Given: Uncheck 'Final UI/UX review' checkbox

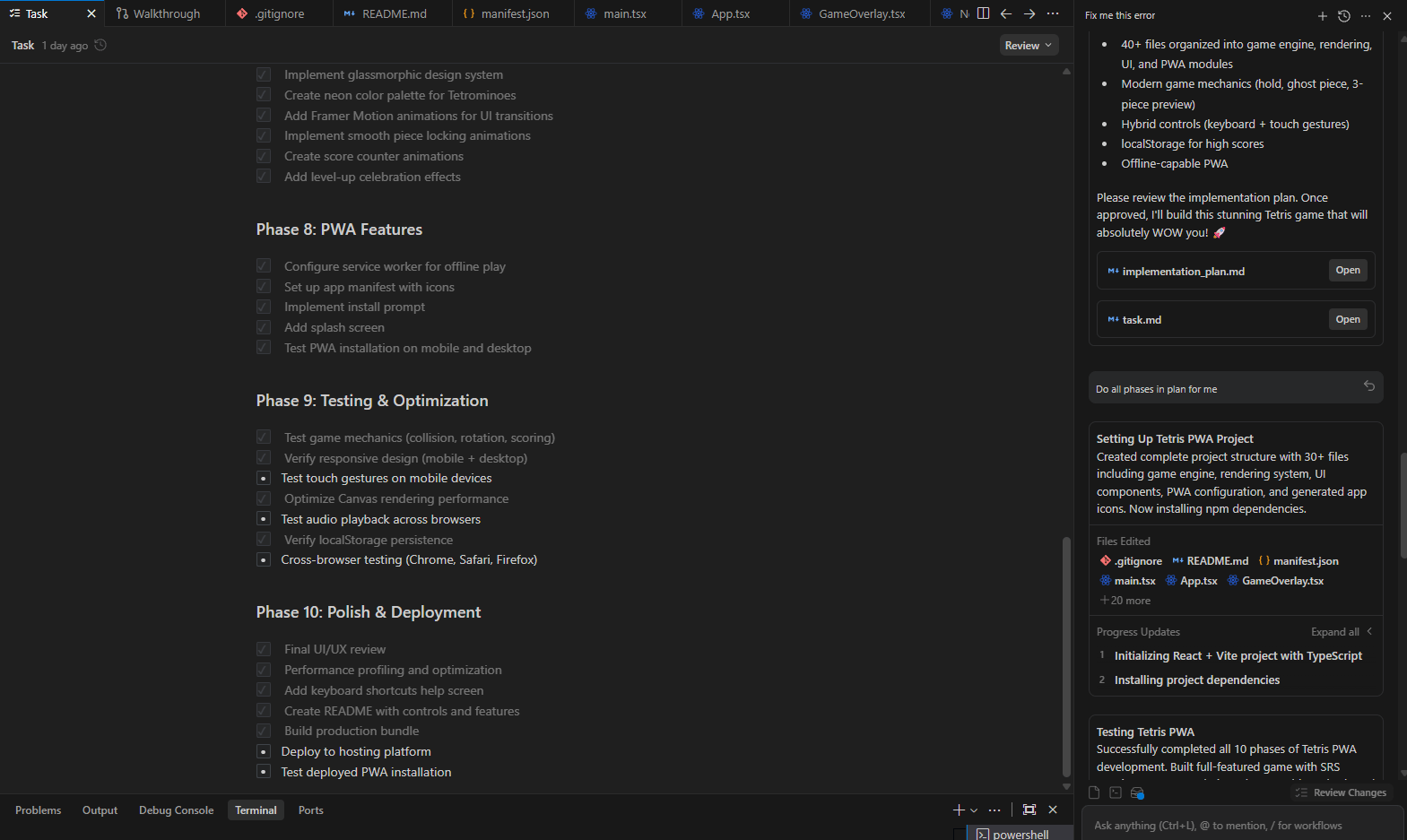Looking at the screenshot, I should tap(264, 648).
